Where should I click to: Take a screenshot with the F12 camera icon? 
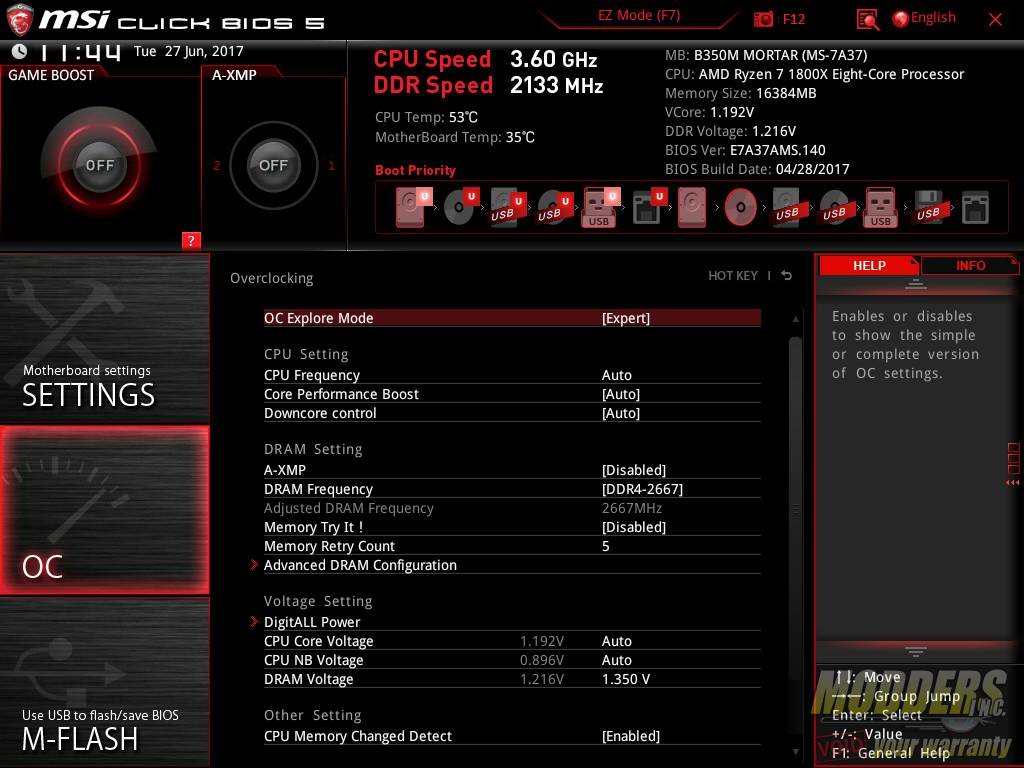click(x=763, y=19)
